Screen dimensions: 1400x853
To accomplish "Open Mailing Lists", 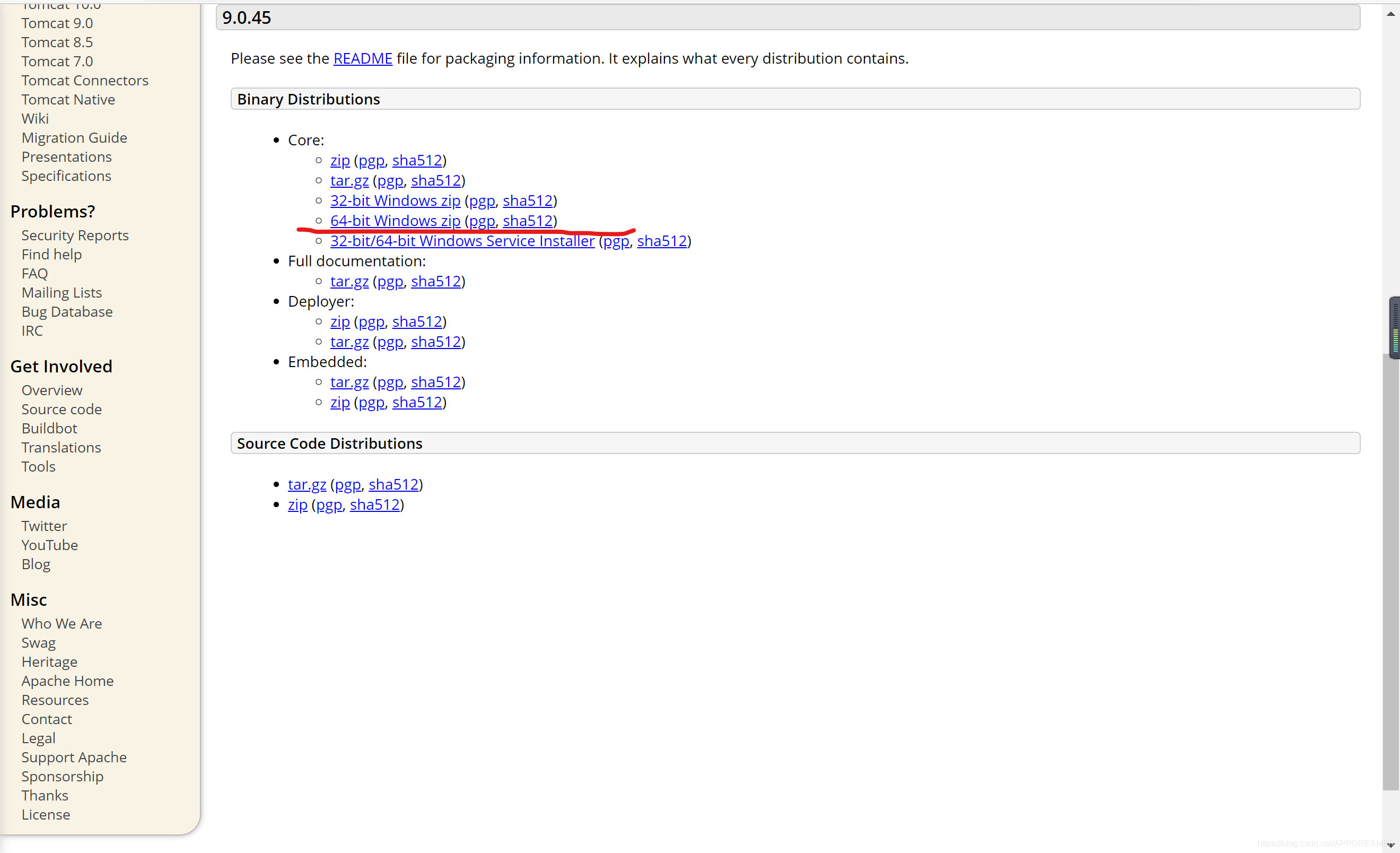I will [x=62, y=292].
